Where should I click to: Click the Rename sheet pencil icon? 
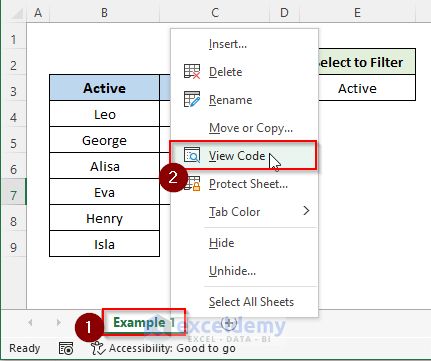(x=192, y=100)
